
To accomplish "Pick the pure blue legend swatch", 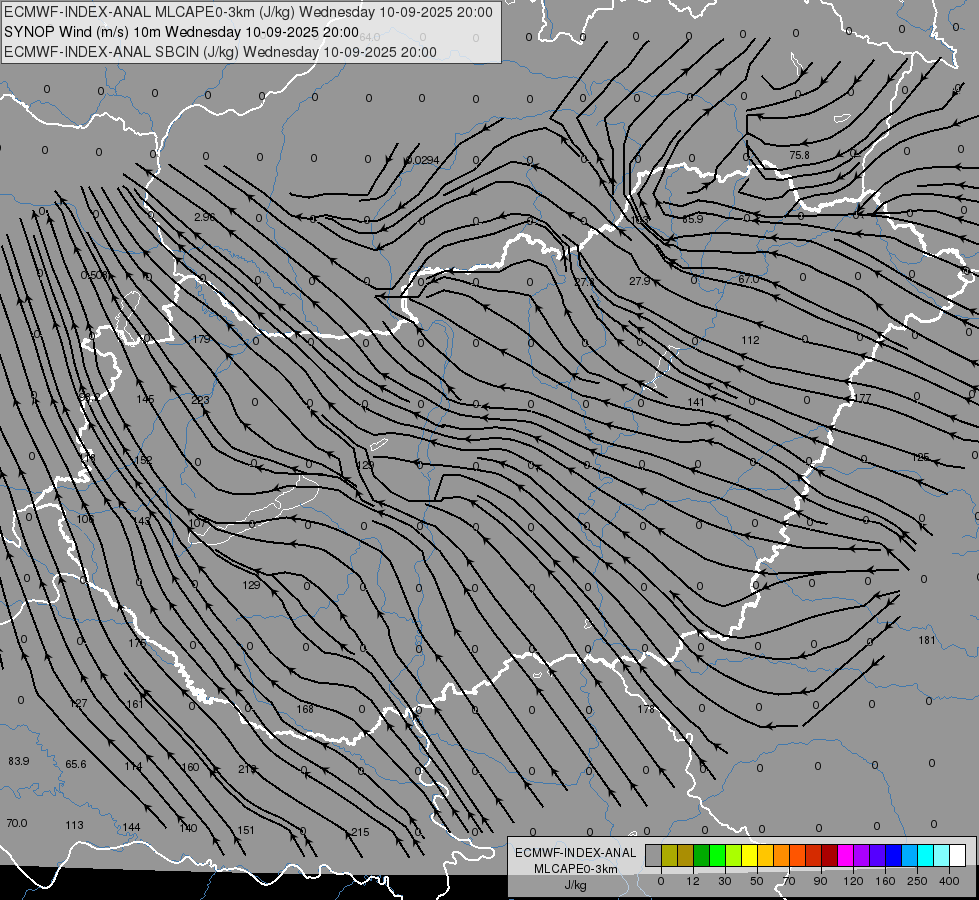I will pyautogui.click(x=893, y=856).
